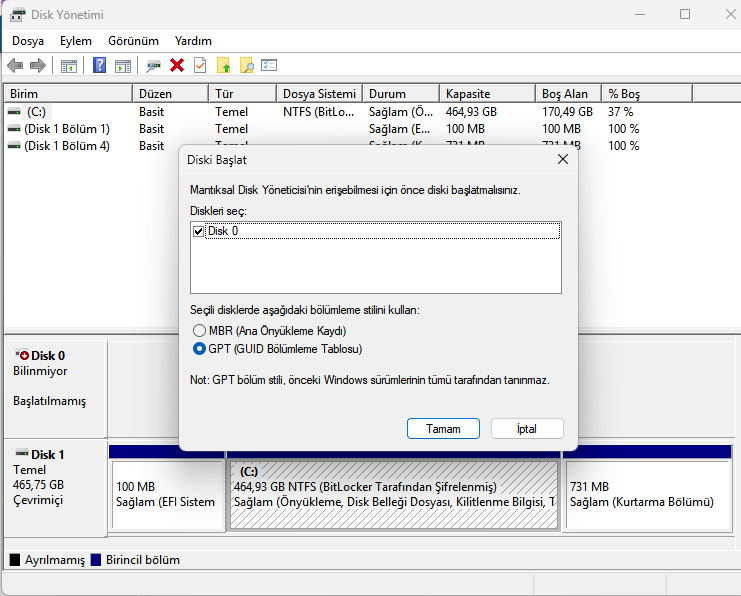Select the 731 MB Kurtarma Bölümü partition
741x596 pixels.
pos(647,494)
